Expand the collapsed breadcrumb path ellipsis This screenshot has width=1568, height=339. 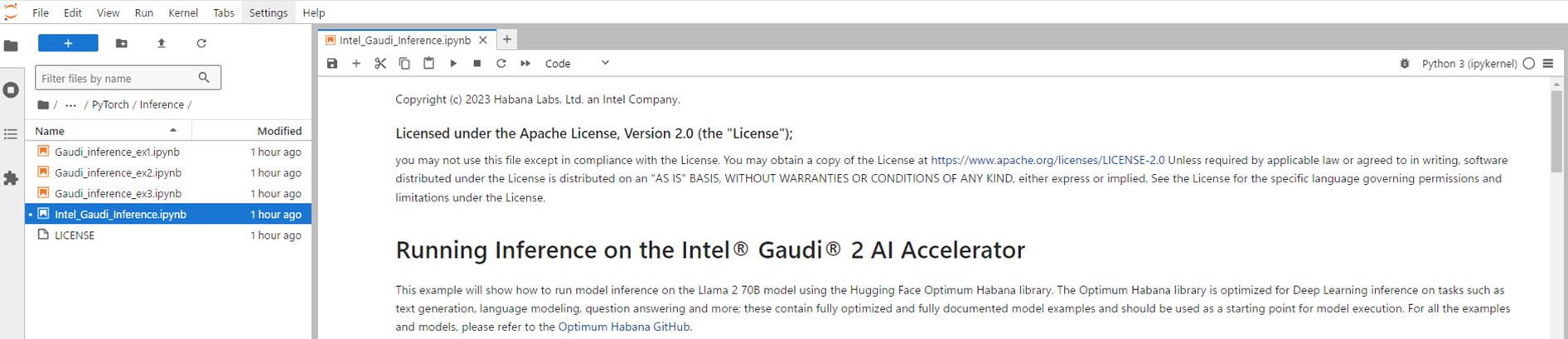pos(70,105)
